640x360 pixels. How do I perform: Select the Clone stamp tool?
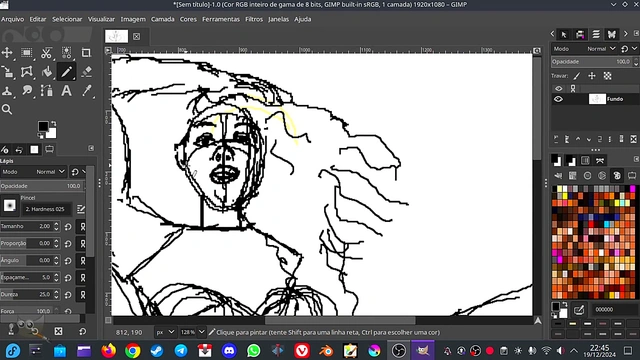7,91
